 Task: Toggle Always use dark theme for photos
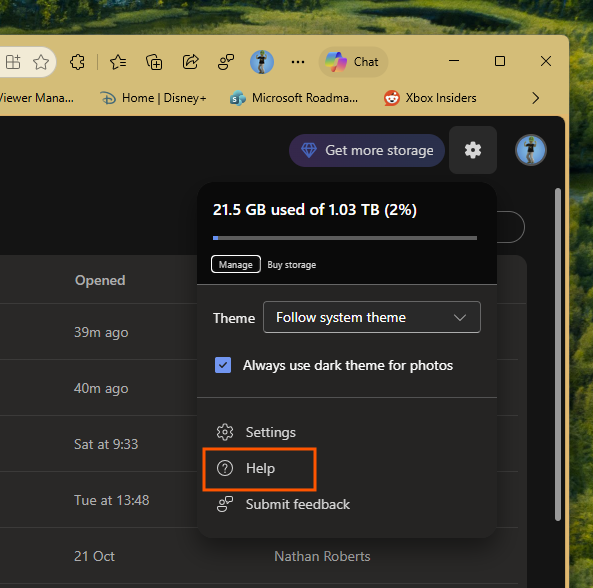pos(223,365)
